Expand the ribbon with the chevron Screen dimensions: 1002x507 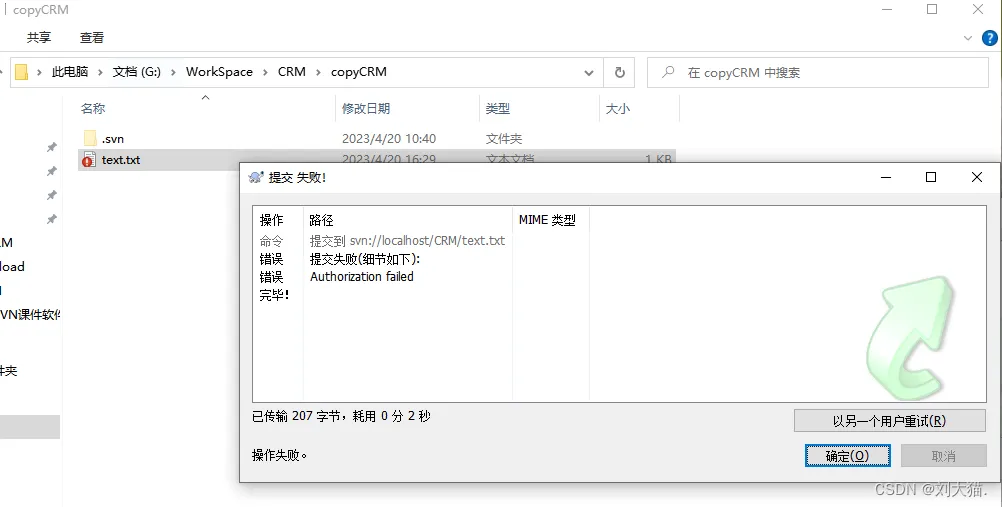(967, 38)
